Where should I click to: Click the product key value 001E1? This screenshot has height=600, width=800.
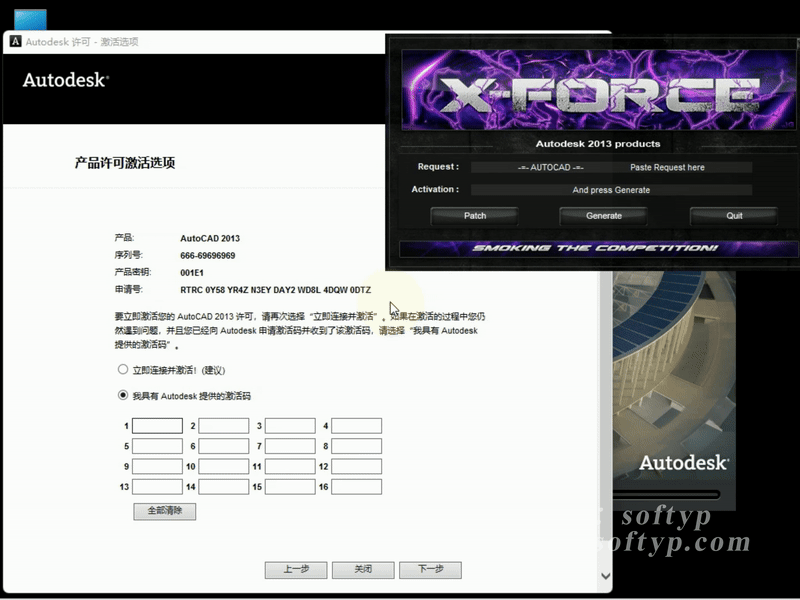pyautogui.click(x=192, y=273)
